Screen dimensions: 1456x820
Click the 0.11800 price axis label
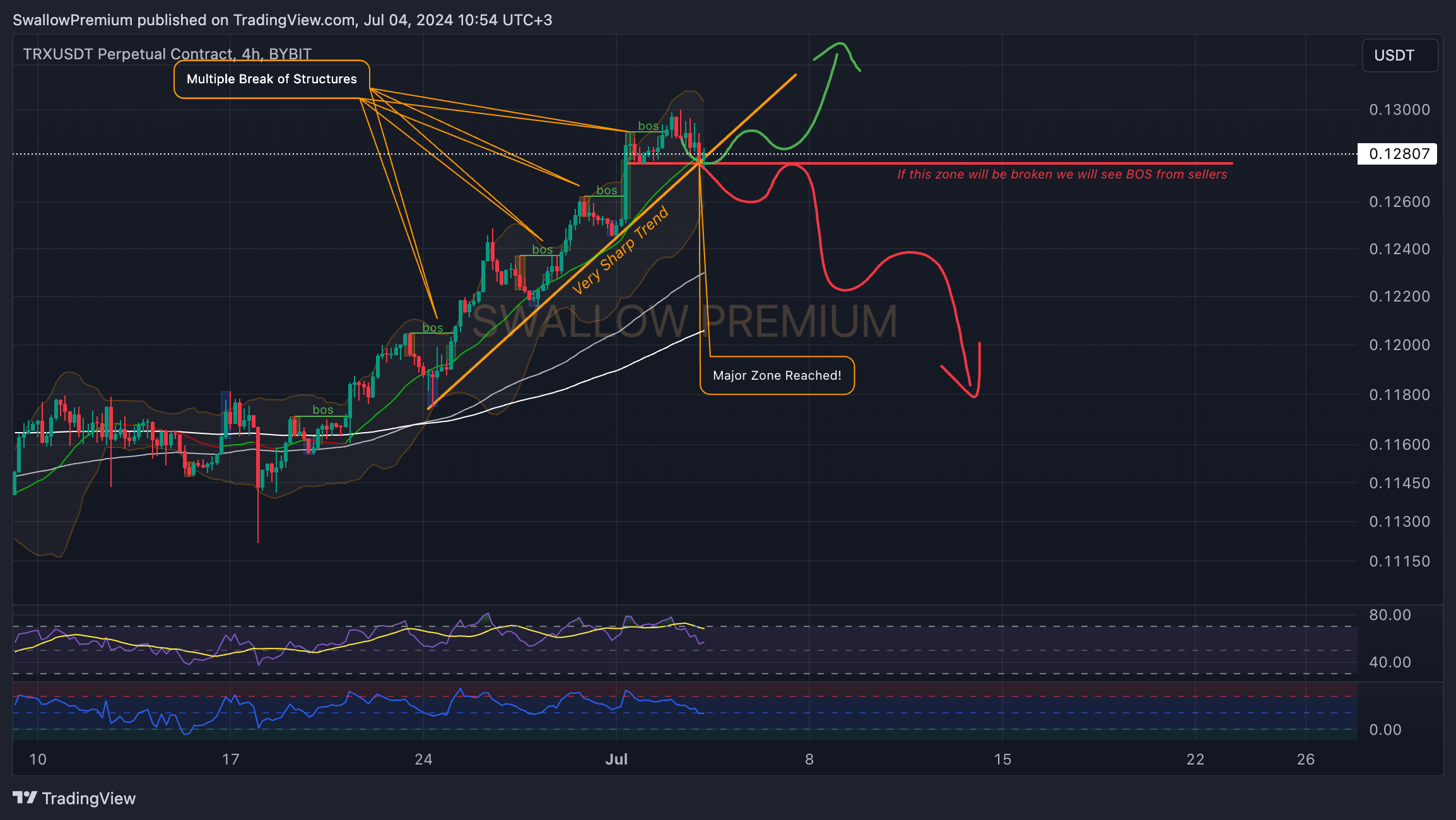point(1399,395)
